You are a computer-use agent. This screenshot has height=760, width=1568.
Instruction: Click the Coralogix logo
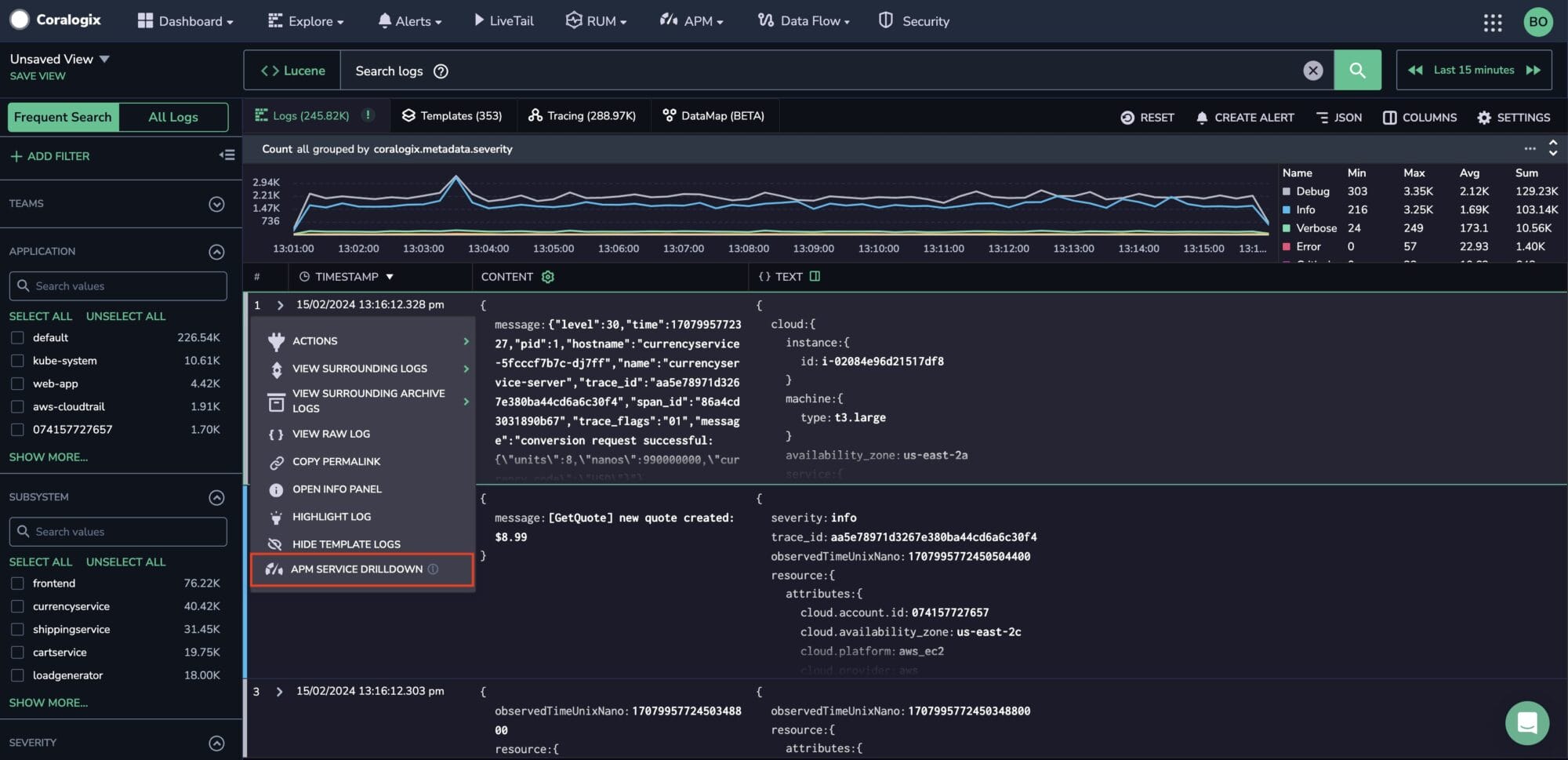click(x=56, y=20)
